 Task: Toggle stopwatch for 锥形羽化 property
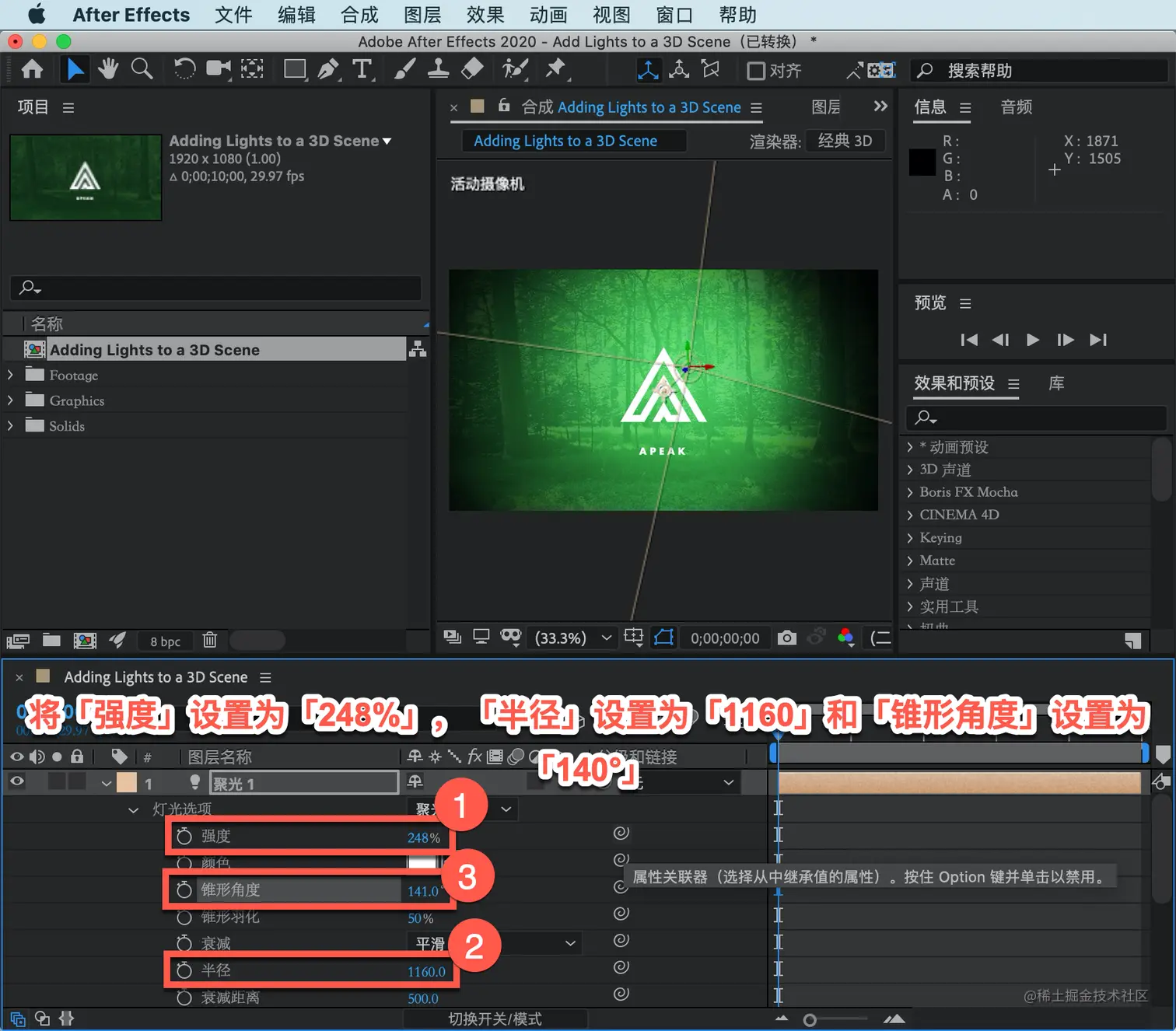184,917
